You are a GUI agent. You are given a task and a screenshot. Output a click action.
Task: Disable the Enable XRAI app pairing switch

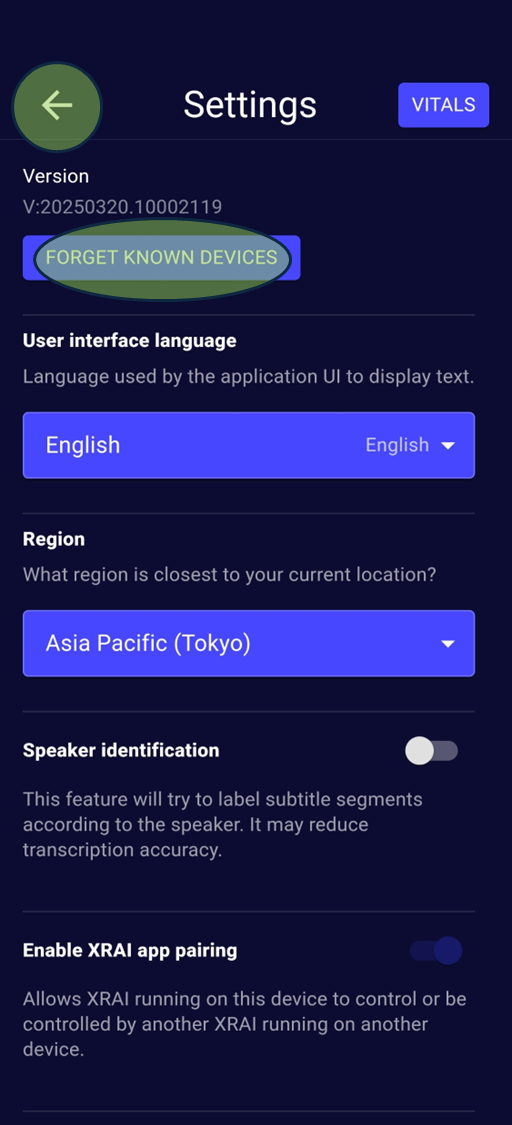[x=436, y=951]
